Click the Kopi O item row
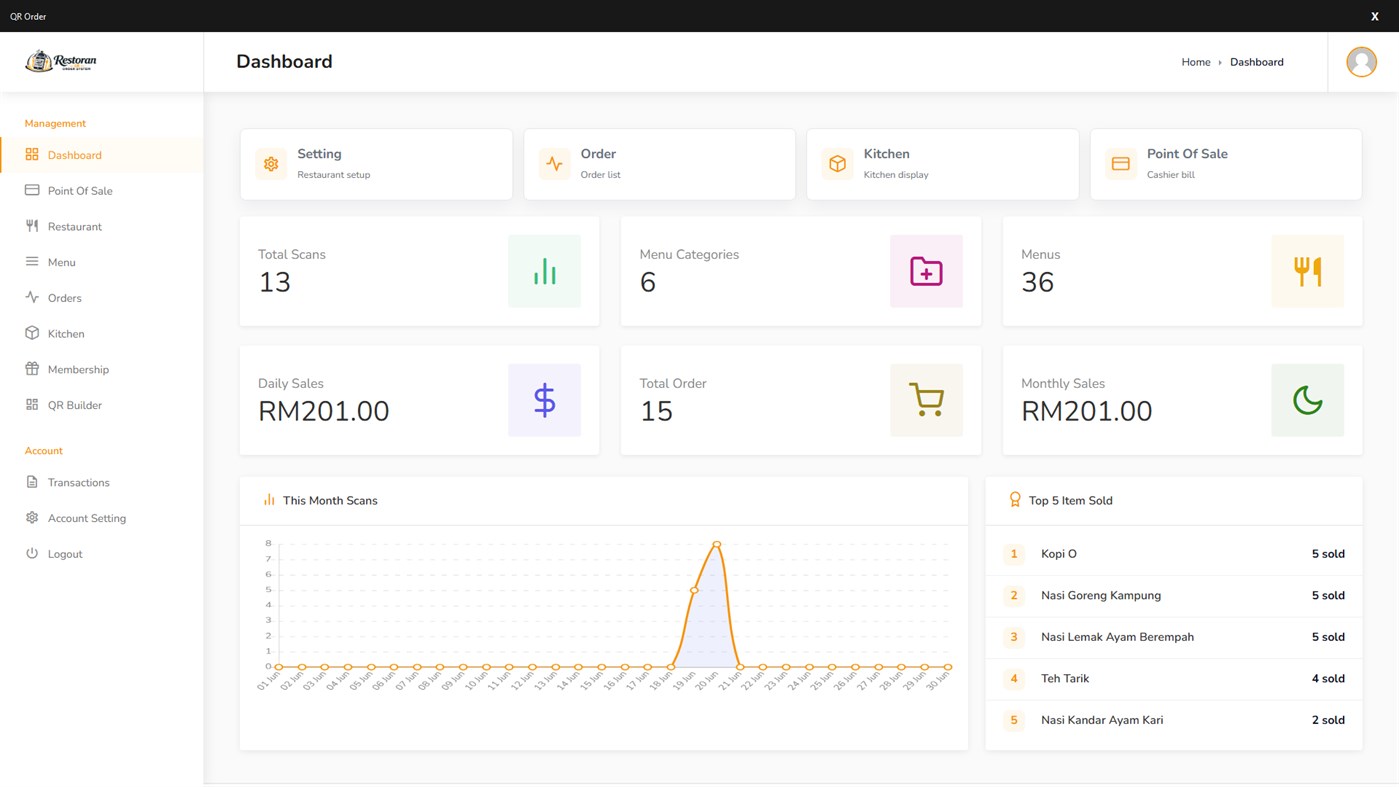1399x787 pixels. [x=1173, y=554]
